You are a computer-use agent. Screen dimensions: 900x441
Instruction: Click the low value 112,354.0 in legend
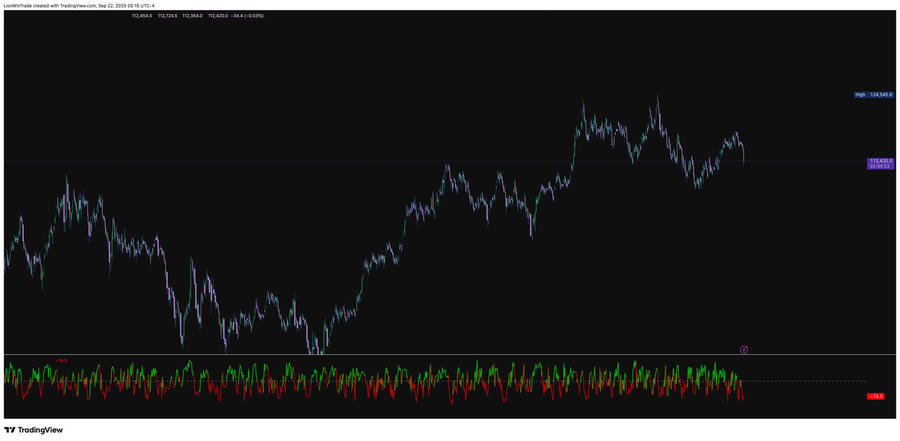[192, 15]
